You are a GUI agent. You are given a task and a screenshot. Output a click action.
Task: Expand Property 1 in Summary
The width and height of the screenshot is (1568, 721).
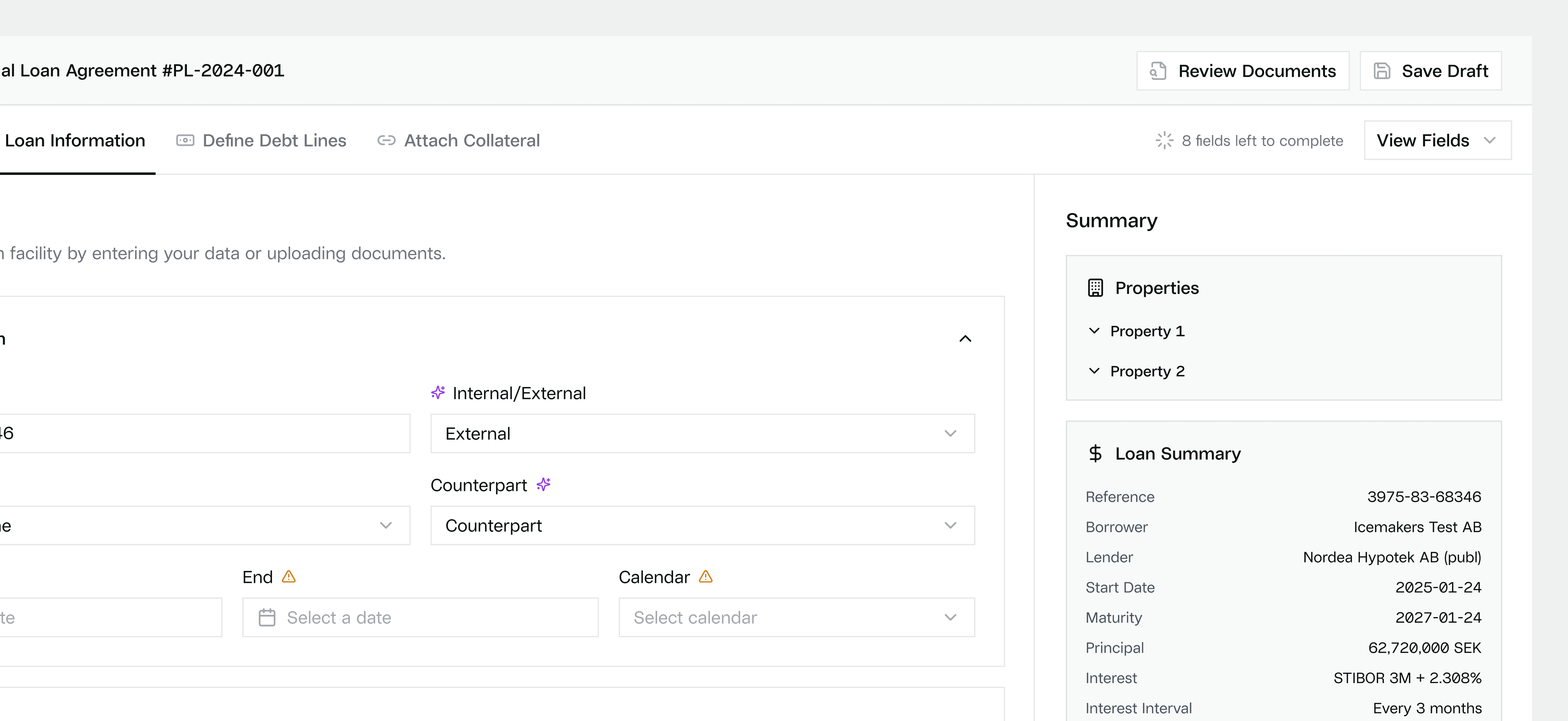[x=1136, y=331]
